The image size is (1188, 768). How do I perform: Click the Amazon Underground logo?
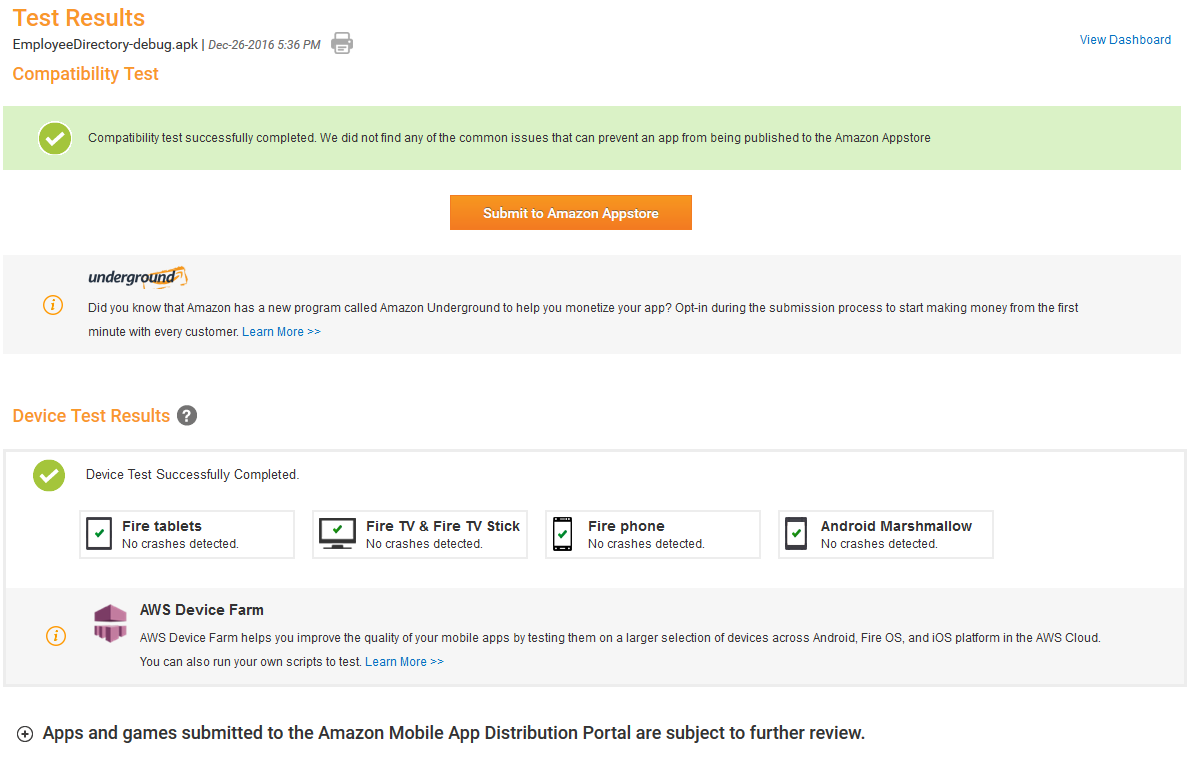point(137,277)
